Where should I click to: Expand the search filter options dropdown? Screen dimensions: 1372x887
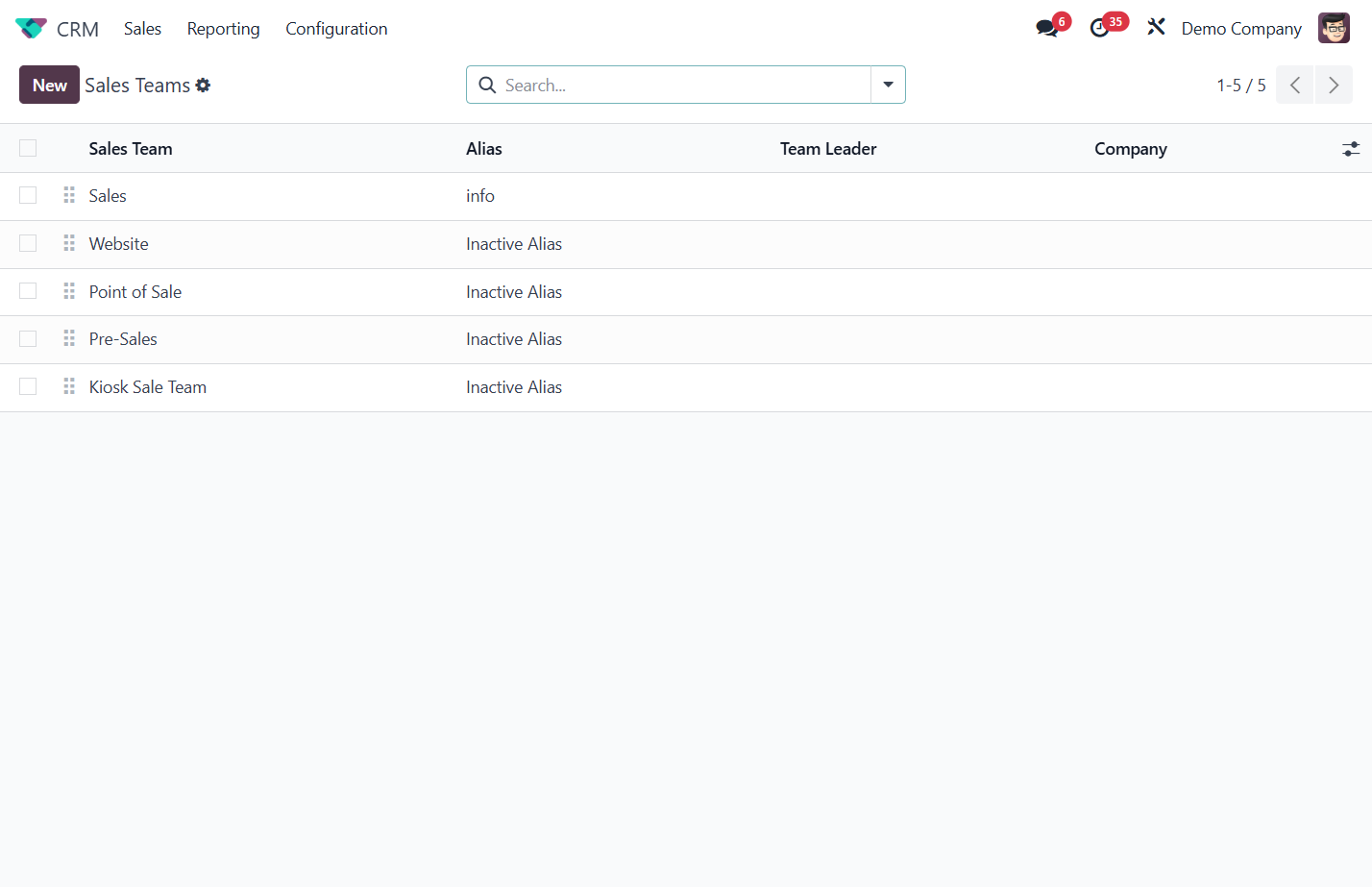(x=888, y=85)
